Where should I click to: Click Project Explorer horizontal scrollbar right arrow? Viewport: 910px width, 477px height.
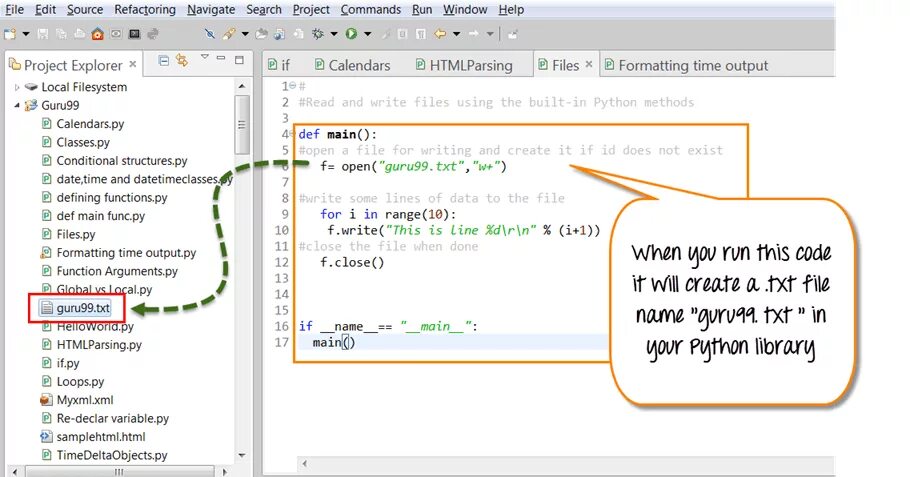[x=225, y=472]
